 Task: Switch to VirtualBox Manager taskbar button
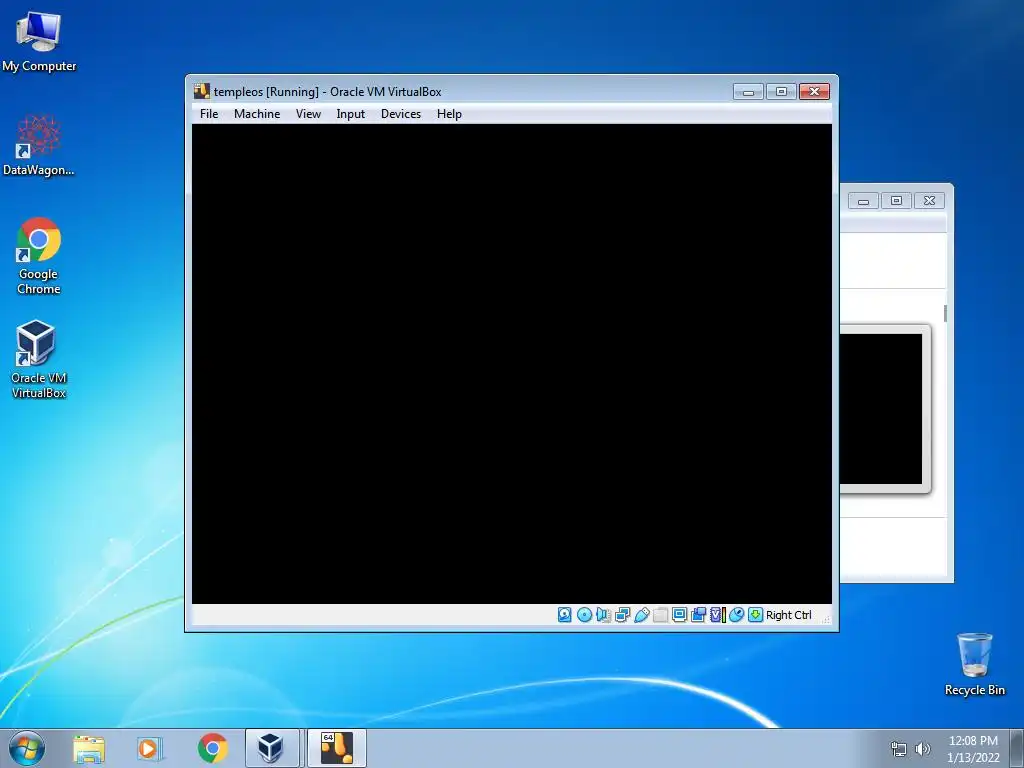click(x=272, y=748)
